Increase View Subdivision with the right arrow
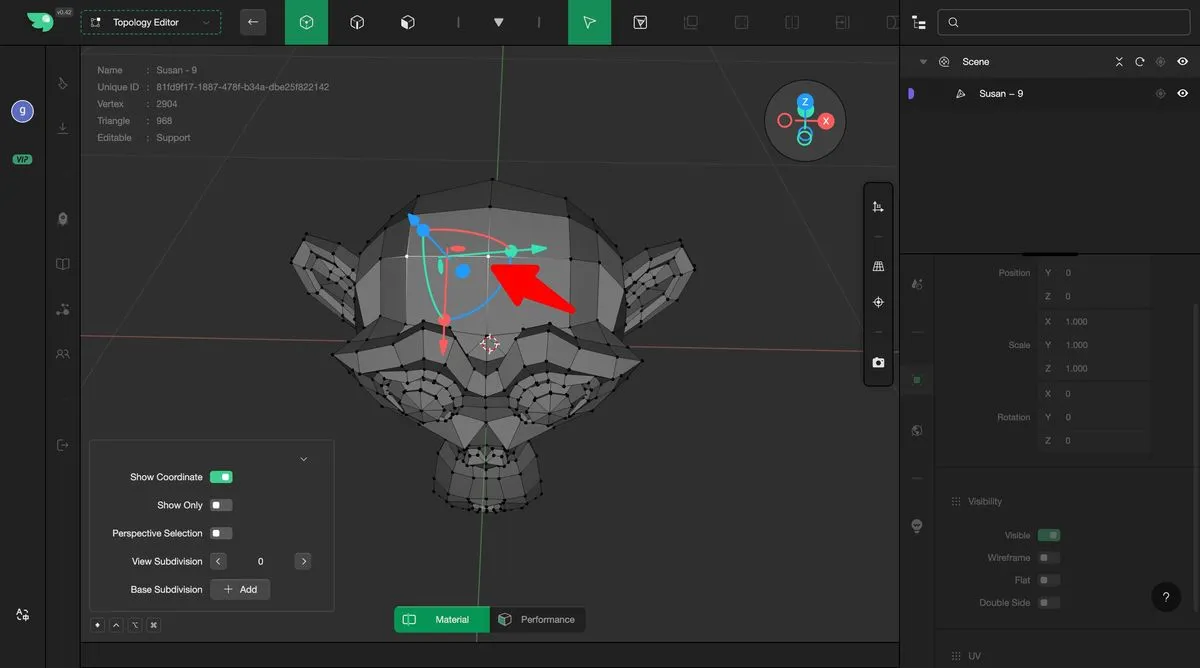1200x668 pixels. point(303,561)
